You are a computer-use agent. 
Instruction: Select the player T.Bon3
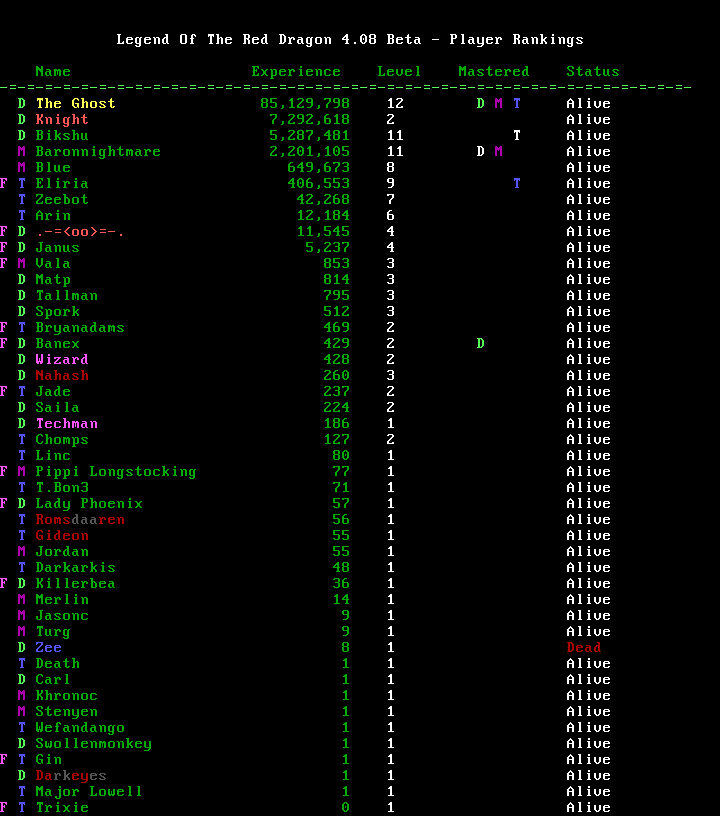point(62,488)
